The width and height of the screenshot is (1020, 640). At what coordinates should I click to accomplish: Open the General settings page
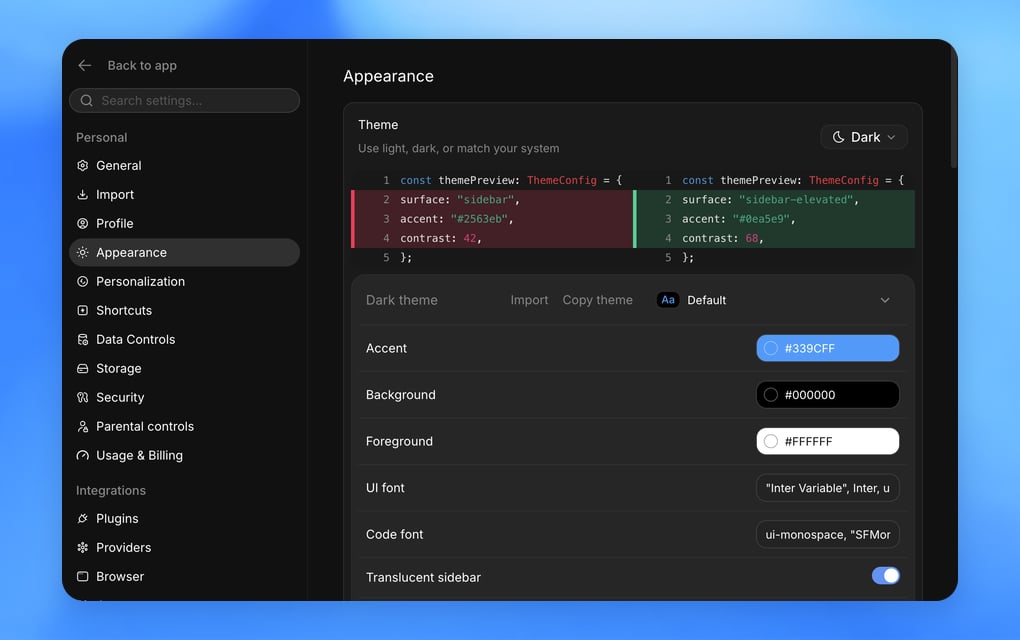(x=184, y=165)
